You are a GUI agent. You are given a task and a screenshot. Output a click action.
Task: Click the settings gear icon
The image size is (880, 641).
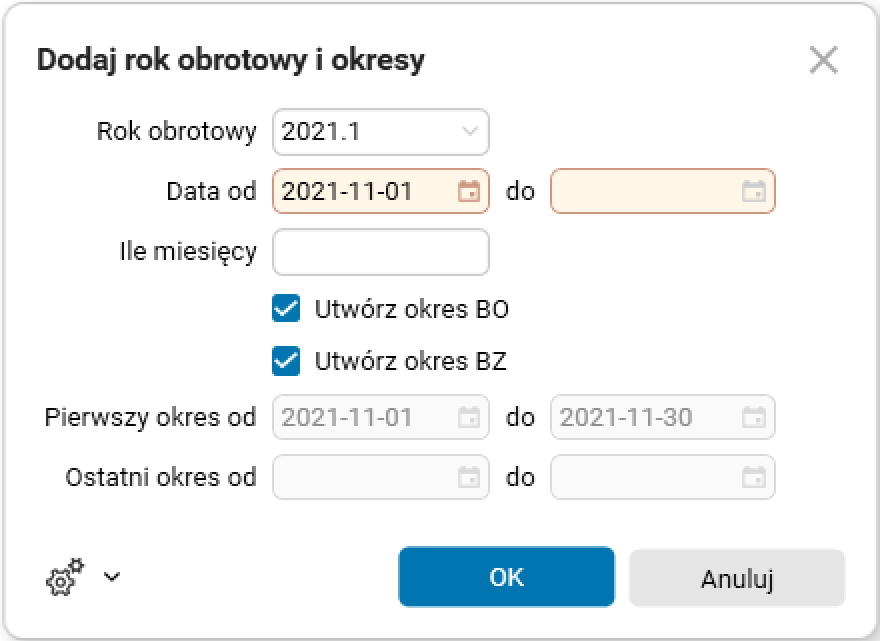pyautogui.click(x=62, y=577)
